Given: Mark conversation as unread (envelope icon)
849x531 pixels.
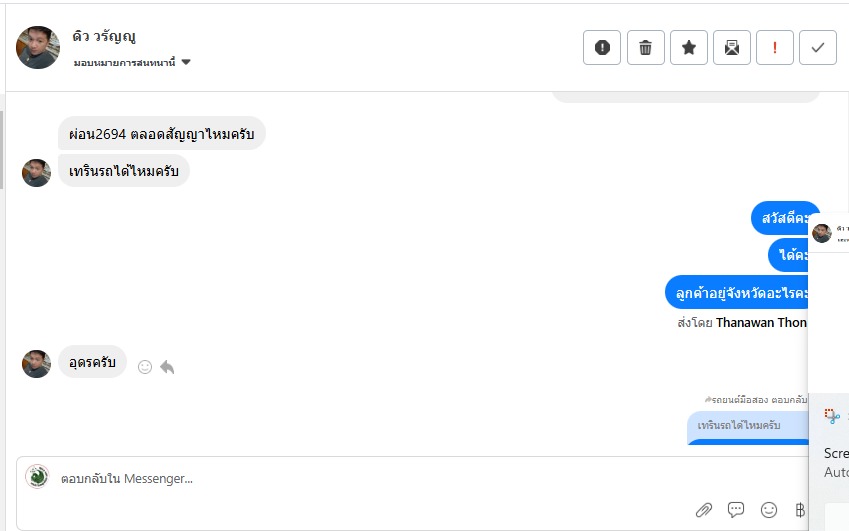Looking at the screenshot, I should point(732,47).
